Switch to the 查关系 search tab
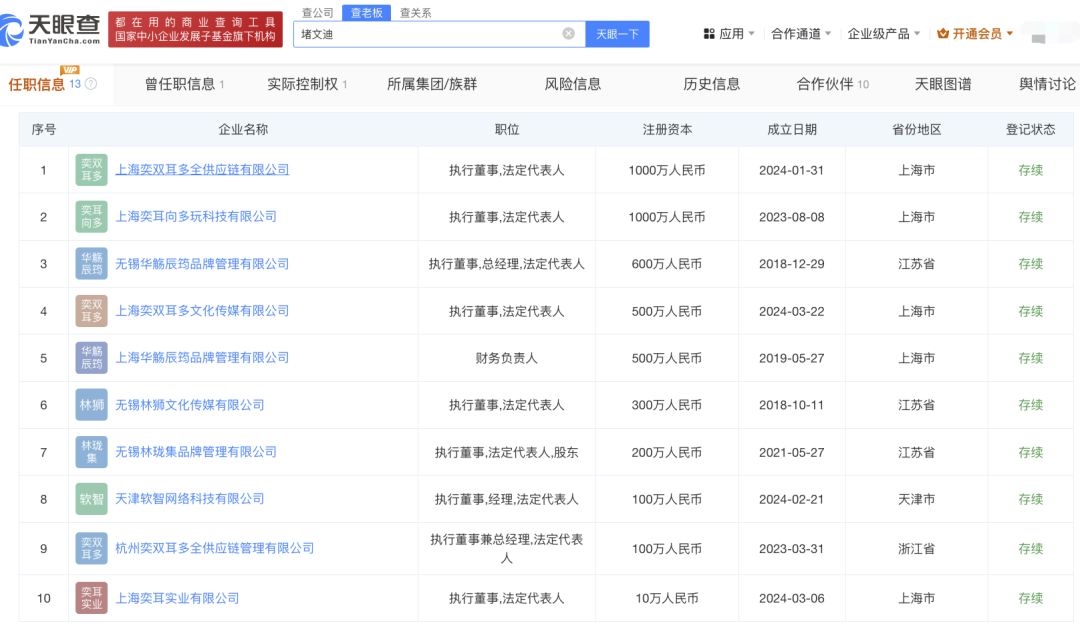This screenshot has height=634, width=1080. [415, 13]
